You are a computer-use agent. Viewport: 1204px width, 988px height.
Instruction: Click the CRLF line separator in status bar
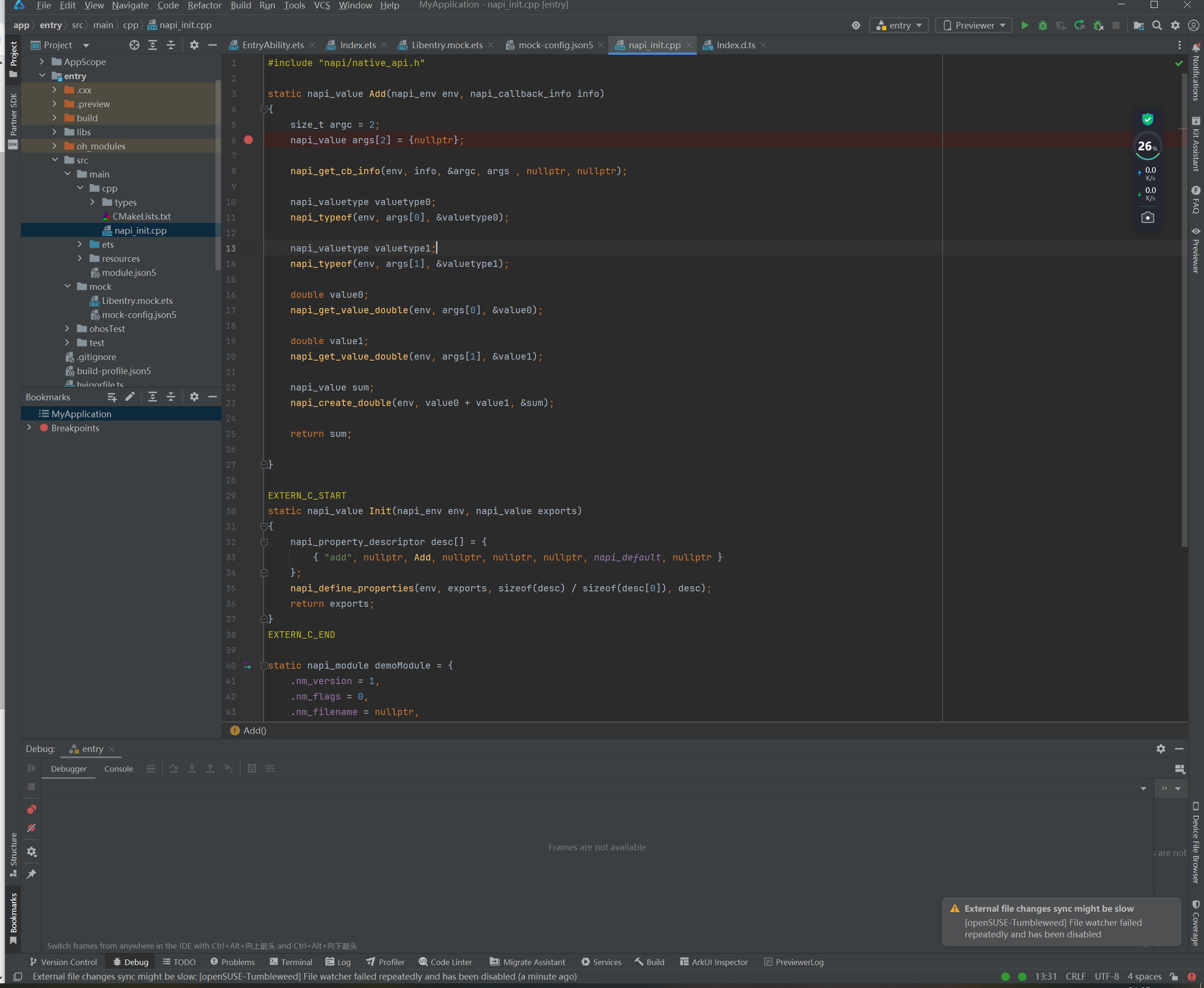click(x=1075, y=977)
